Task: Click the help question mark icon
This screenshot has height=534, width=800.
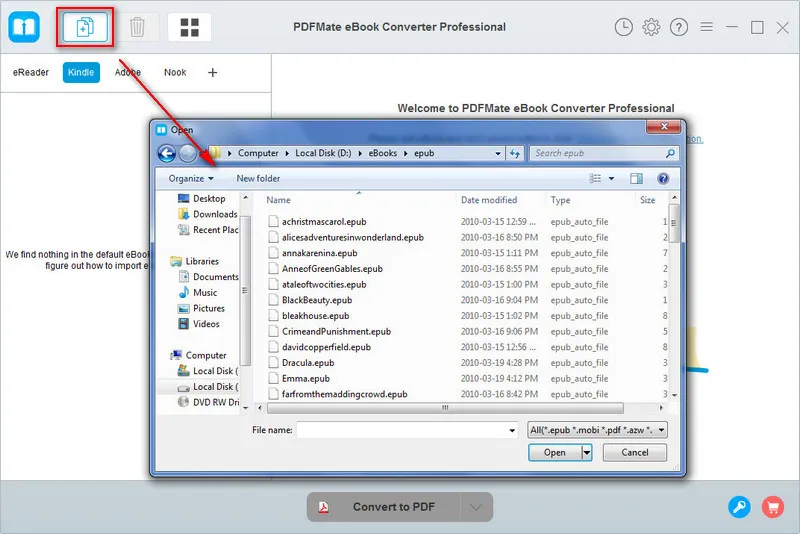Action: [x=679, y=27]
